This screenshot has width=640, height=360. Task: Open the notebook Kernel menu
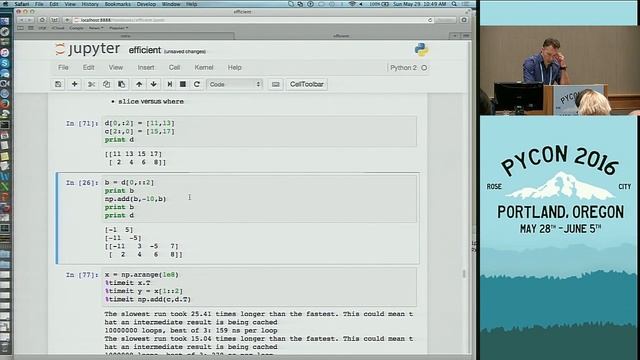204,67
